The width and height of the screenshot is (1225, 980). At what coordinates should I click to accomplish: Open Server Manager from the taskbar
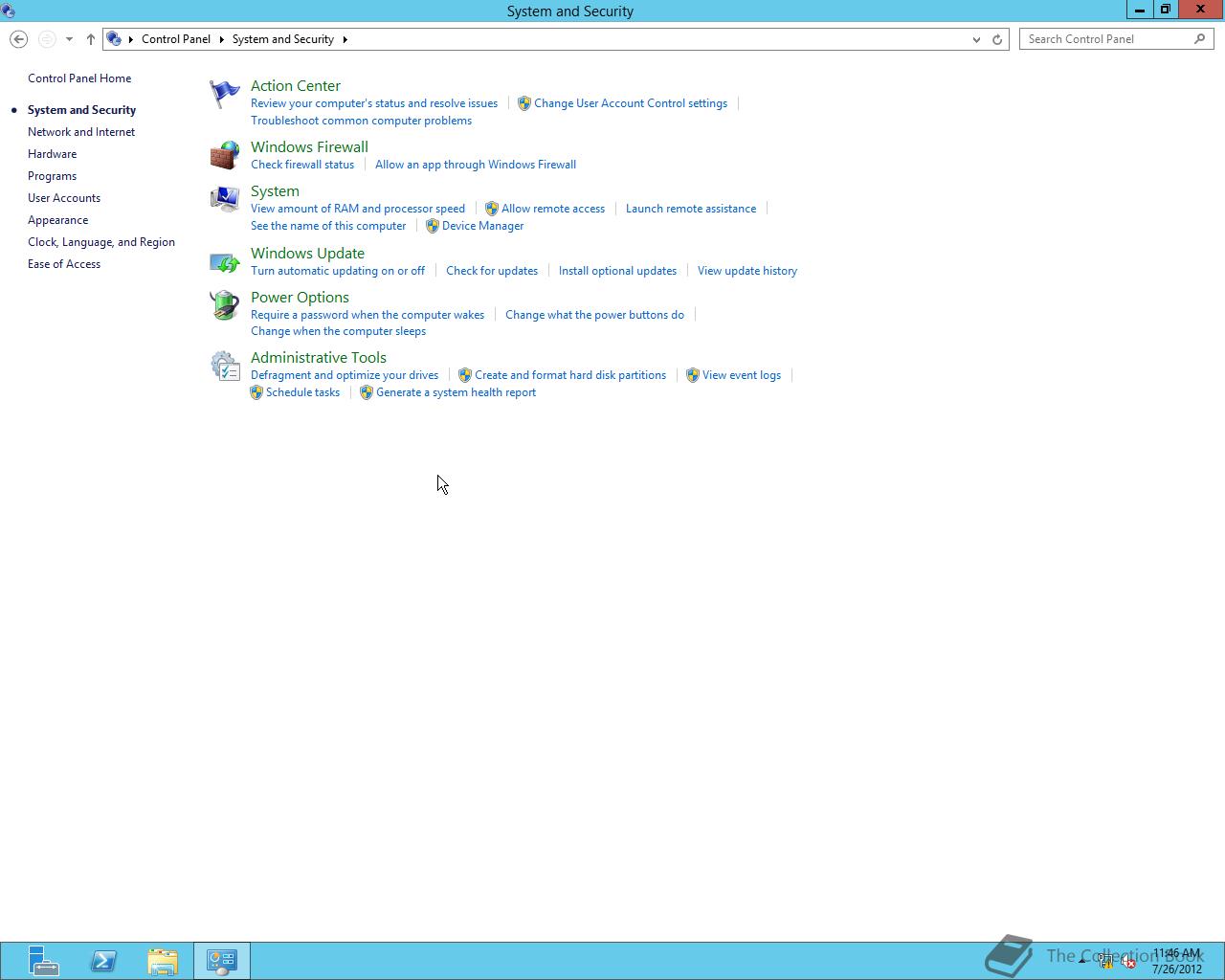[42, 961]
